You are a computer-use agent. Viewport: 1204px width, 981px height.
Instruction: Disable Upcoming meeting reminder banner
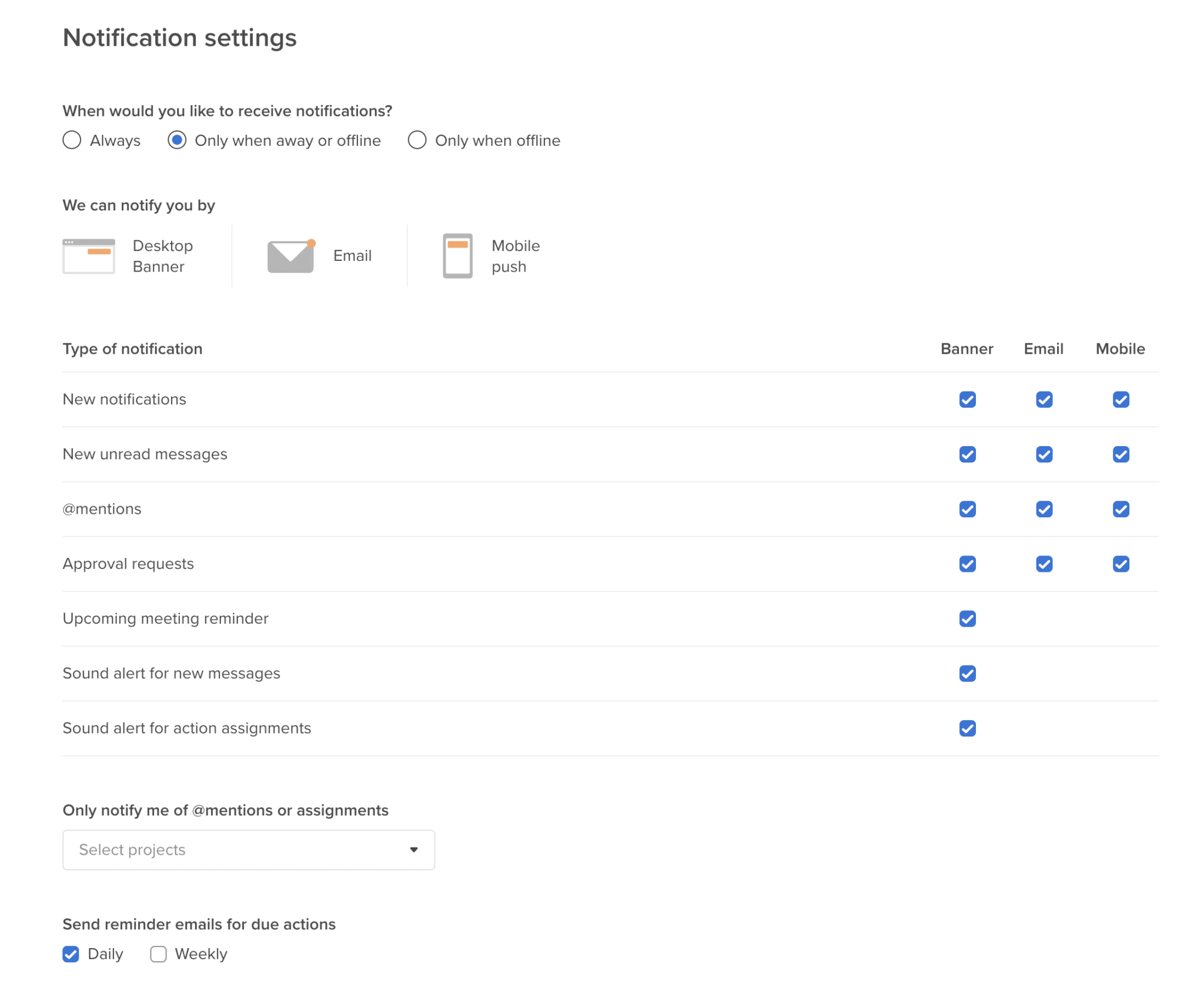[x=966, y=618]
